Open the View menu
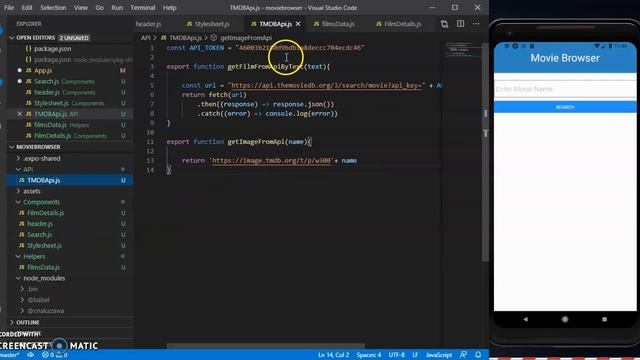The height and width of the screenshot is (360, 640). coord(81,8)
